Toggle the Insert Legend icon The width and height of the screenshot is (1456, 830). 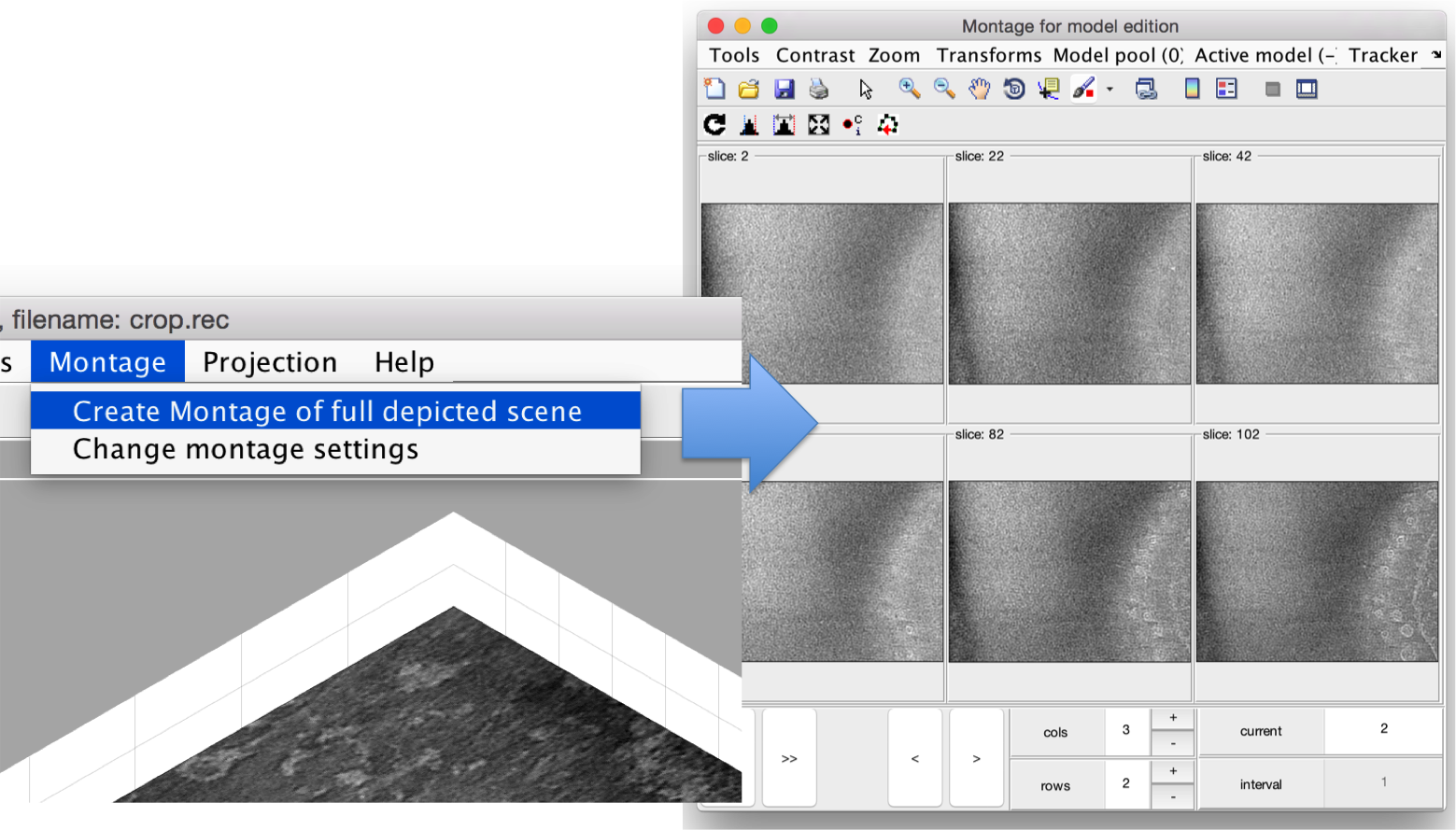[x=1226, y=89]
